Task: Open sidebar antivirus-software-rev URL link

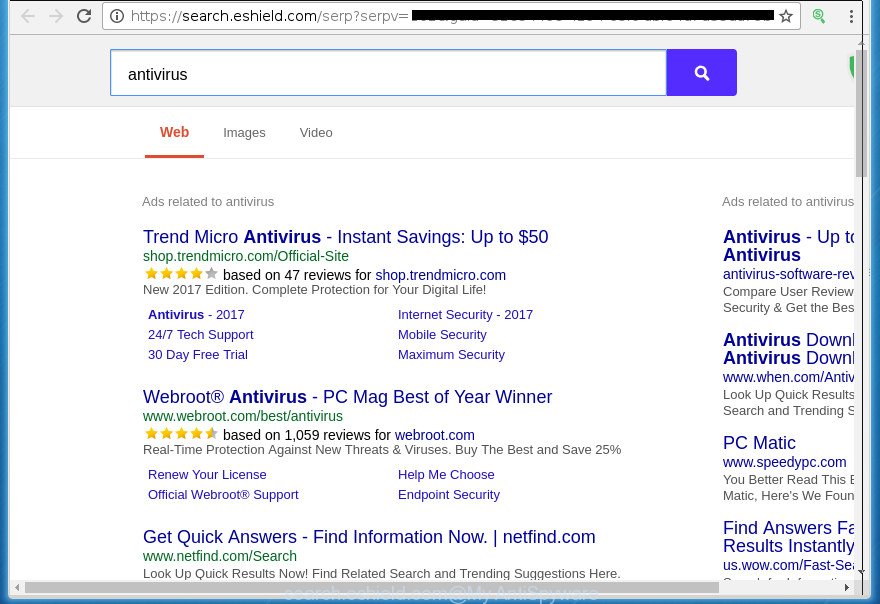Action: tap(788, 274)
